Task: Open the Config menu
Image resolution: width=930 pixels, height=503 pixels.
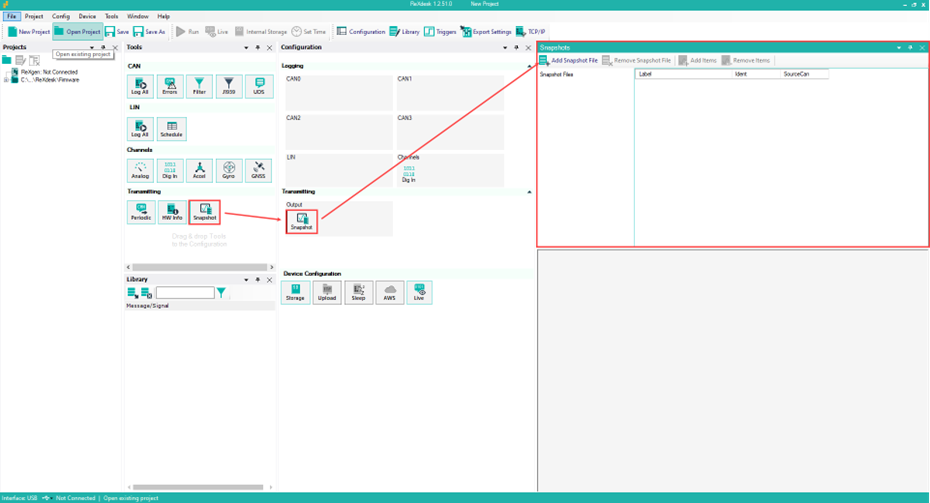Action: [x=61, y=17]
